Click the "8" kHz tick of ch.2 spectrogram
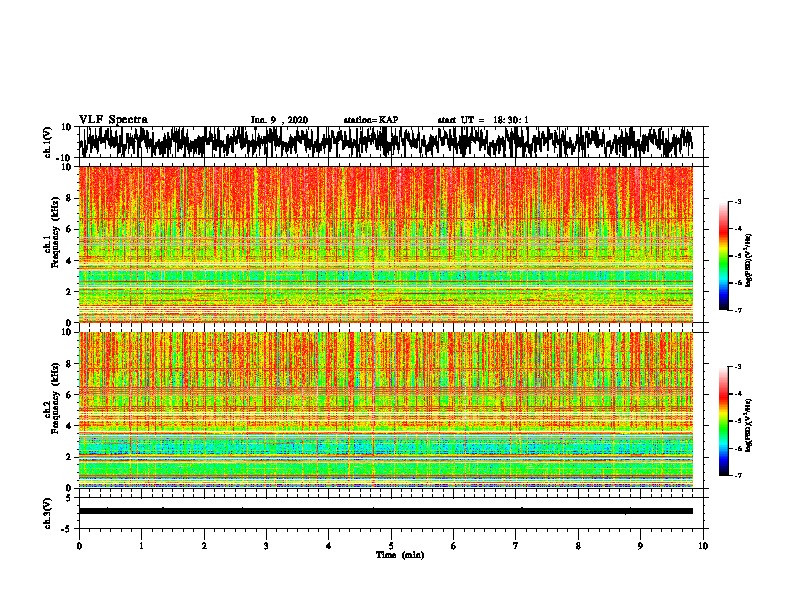 69,364
